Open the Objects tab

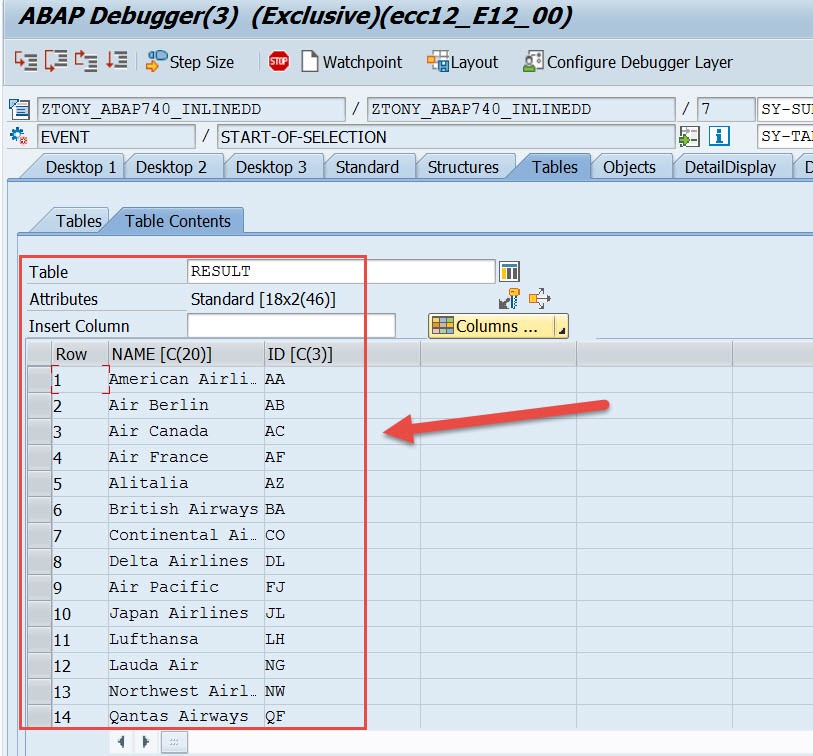coord(629,167)
